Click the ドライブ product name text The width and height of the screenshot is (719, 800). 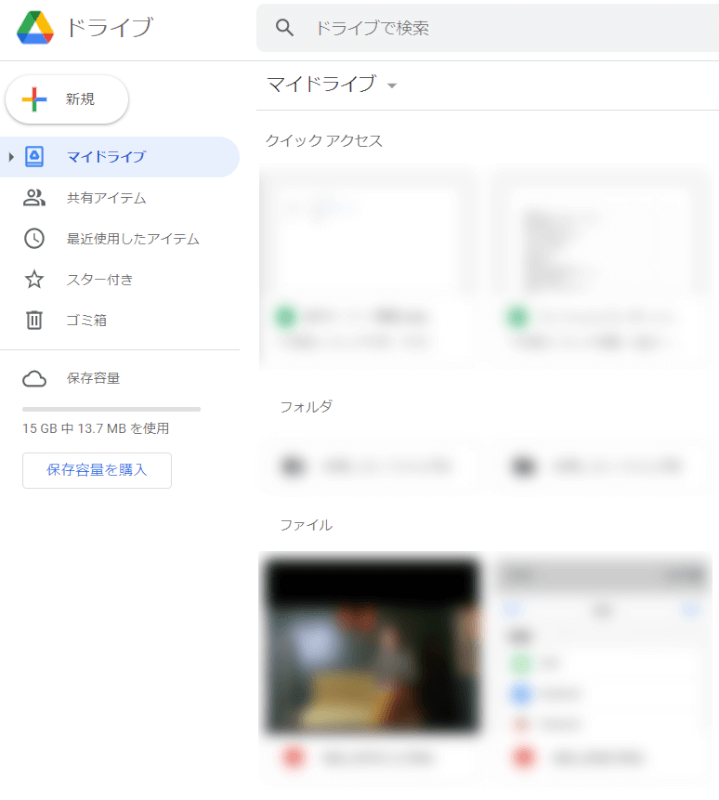[x=110, y=28]
